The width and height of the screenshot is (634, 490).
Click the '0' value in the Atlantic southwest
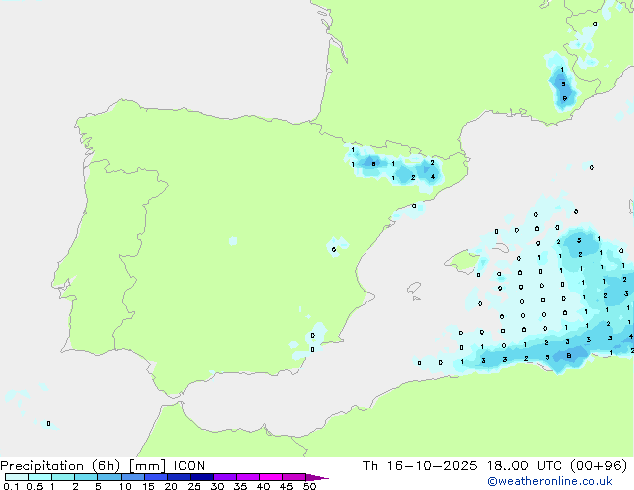pos(48,424)
